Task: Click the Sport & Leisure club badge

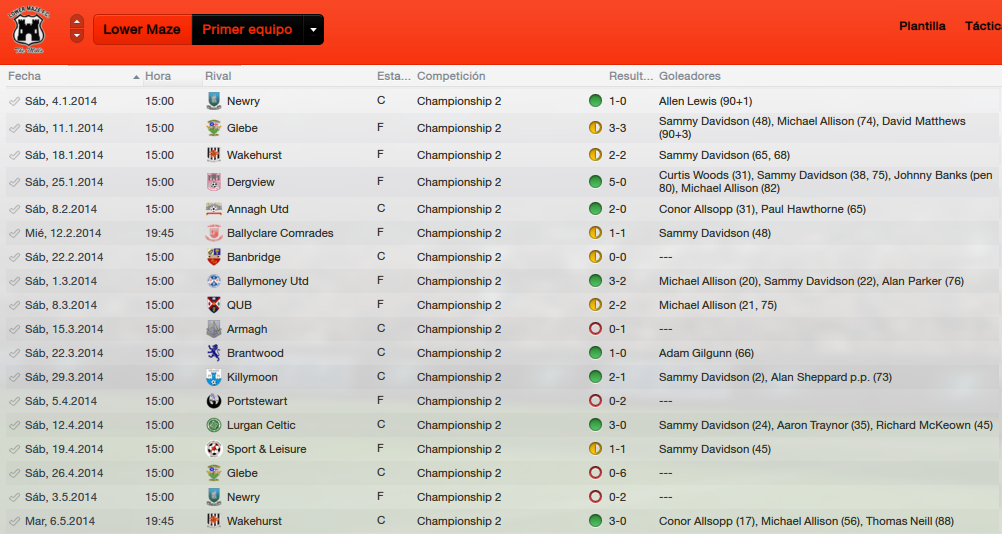Action: [x=214, y=449]
